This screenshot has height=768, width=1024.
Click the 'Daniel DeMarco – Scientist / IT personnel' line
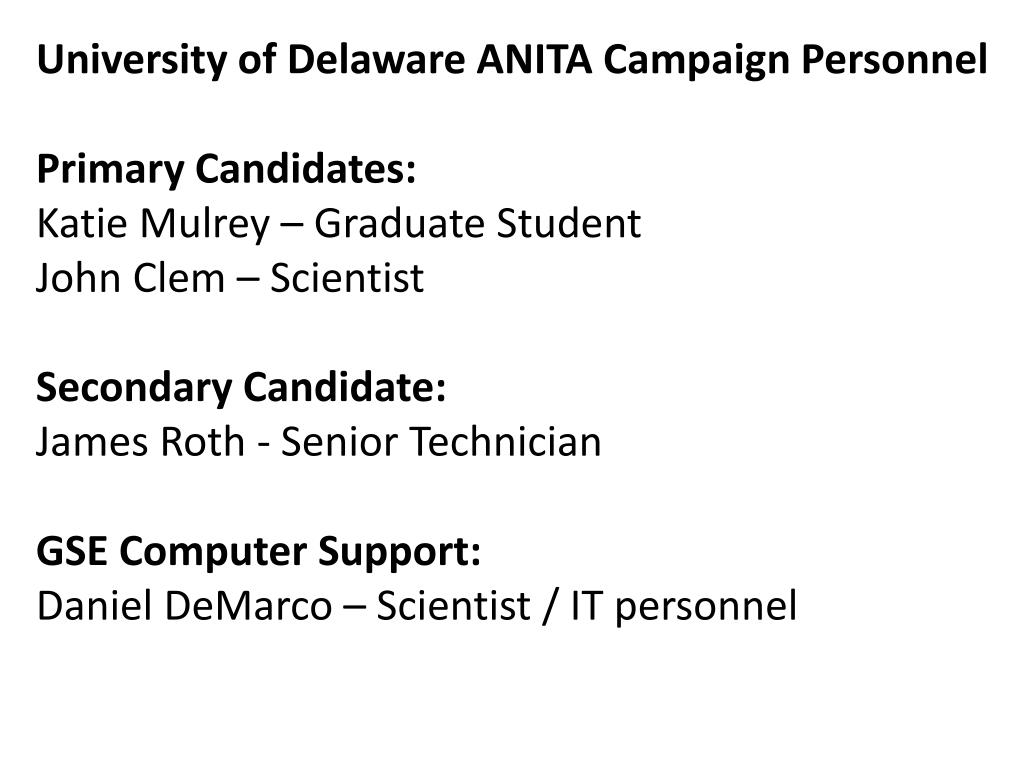pos(417,605)
